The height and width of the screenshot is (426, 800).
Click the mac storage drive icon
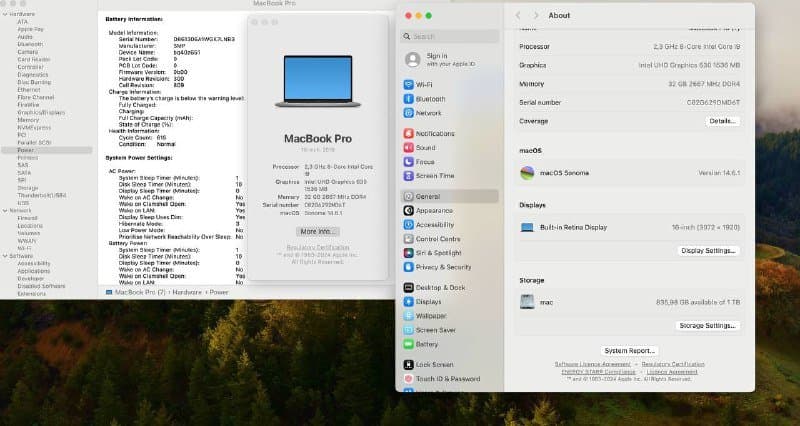[527, 302]
